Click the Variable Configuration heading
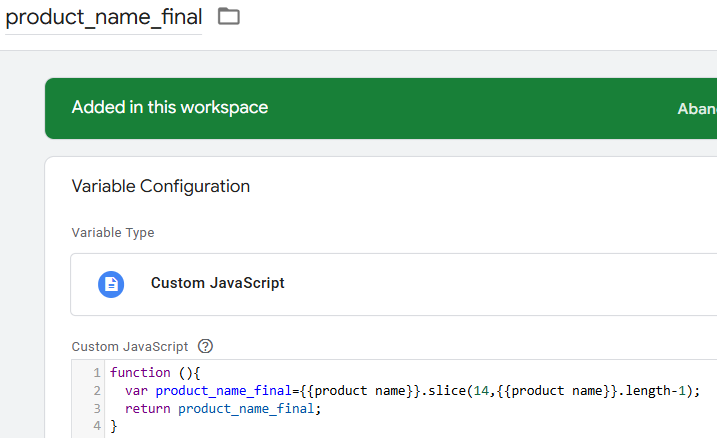 pos(161,187)
